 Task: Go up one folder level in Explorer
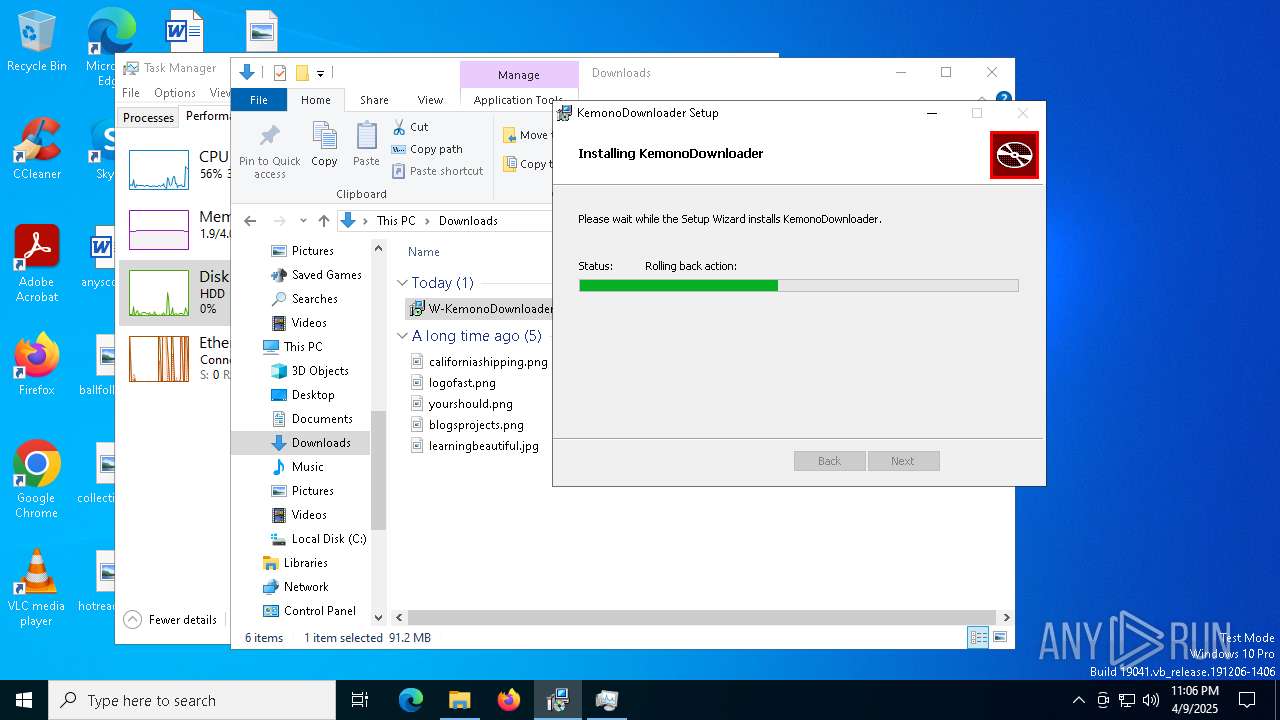(323, 221)
